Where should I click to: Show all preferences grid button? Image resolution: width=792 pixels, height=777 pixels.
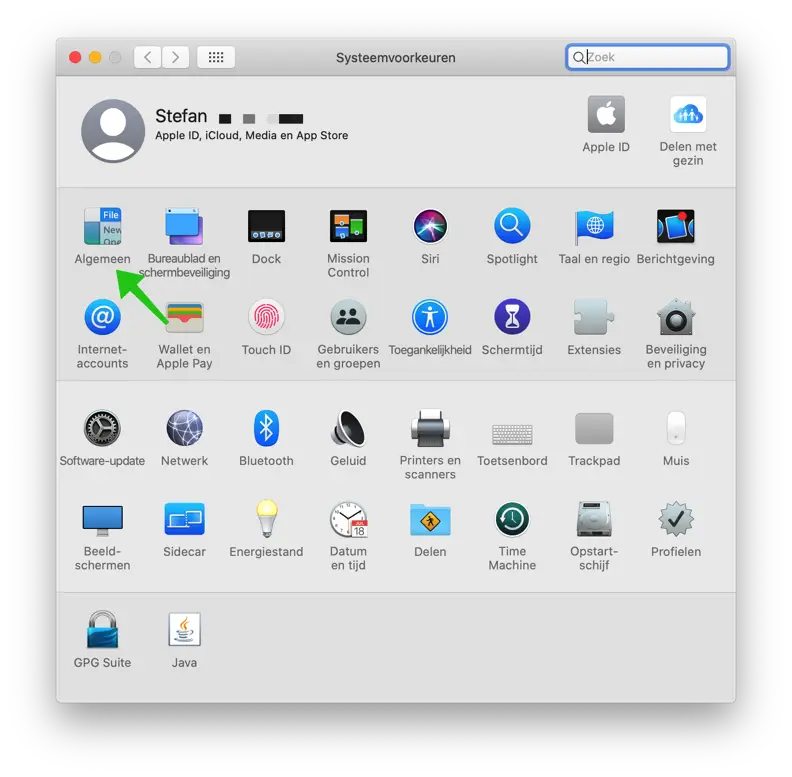click(216, 57)
